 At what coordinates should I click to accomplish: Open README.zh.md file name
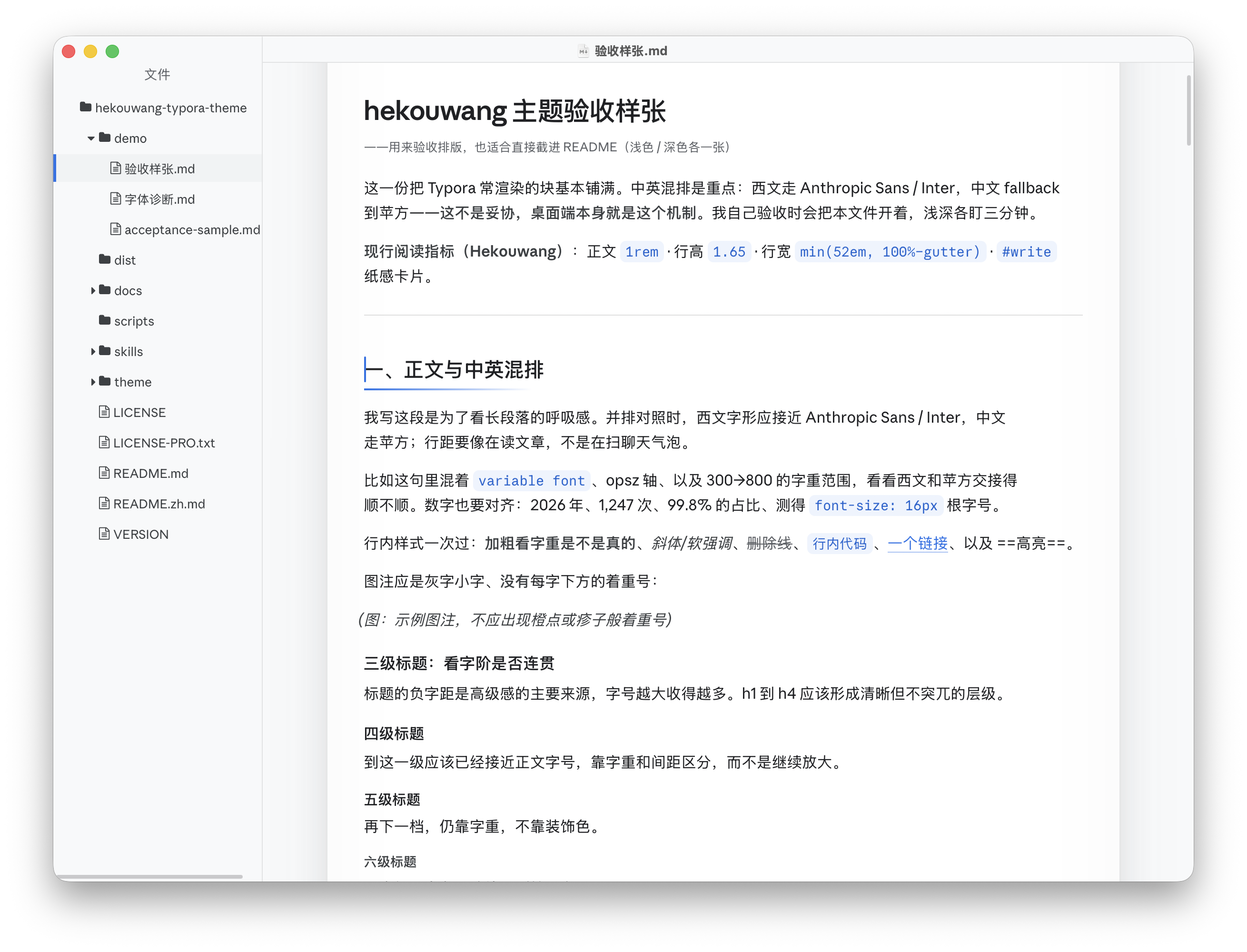tap(159, 505)
